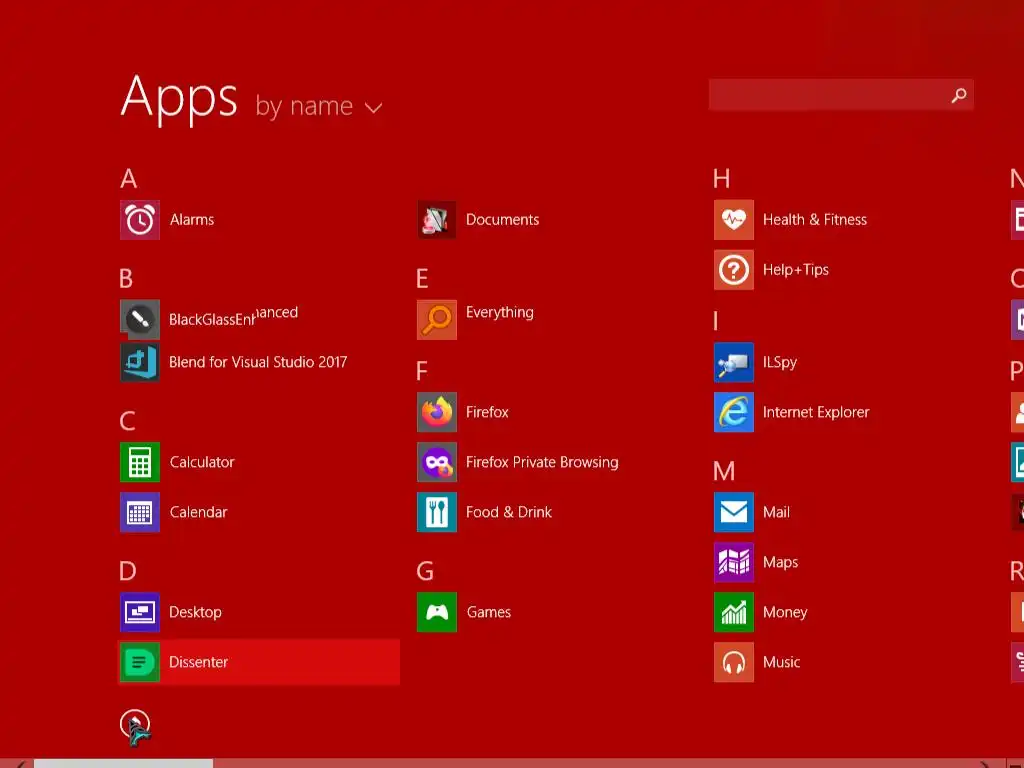Click the 'Dissenter' label
Screen dimensions: 1024x768
(x=199, y=662)
